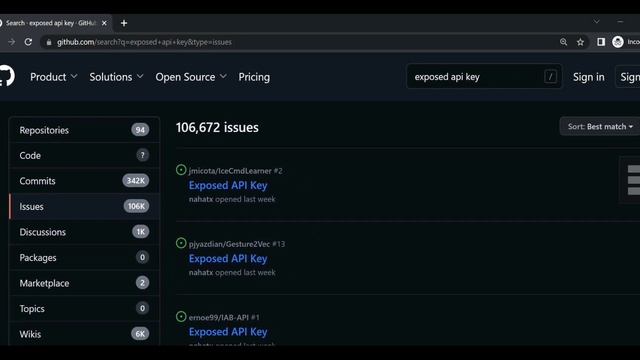Expand the Open Source menu

coord(191,77)
